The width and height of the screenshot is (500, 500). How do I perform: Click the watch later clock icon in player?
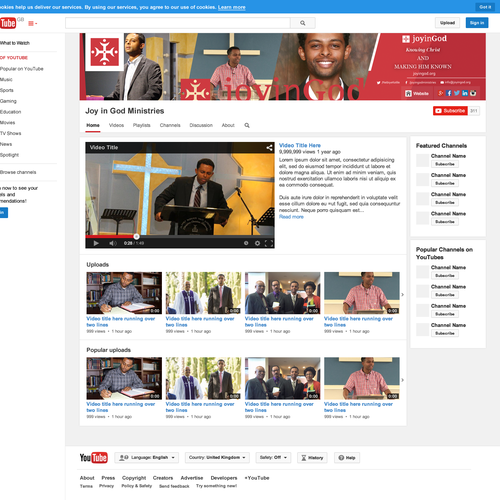click(246, 243)
